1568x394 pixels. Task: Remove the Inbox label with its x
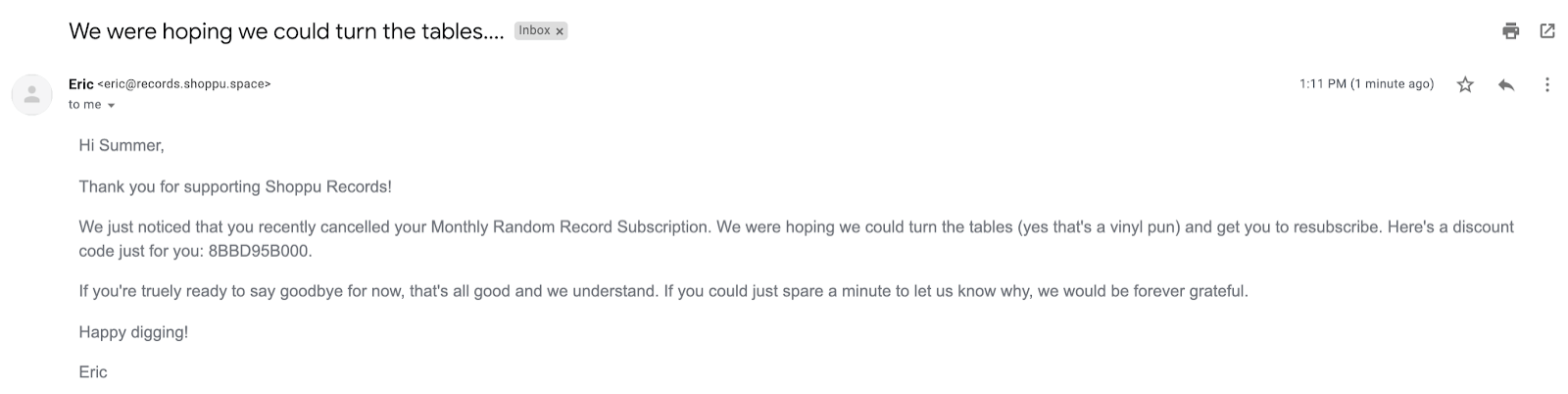[560, 31]
